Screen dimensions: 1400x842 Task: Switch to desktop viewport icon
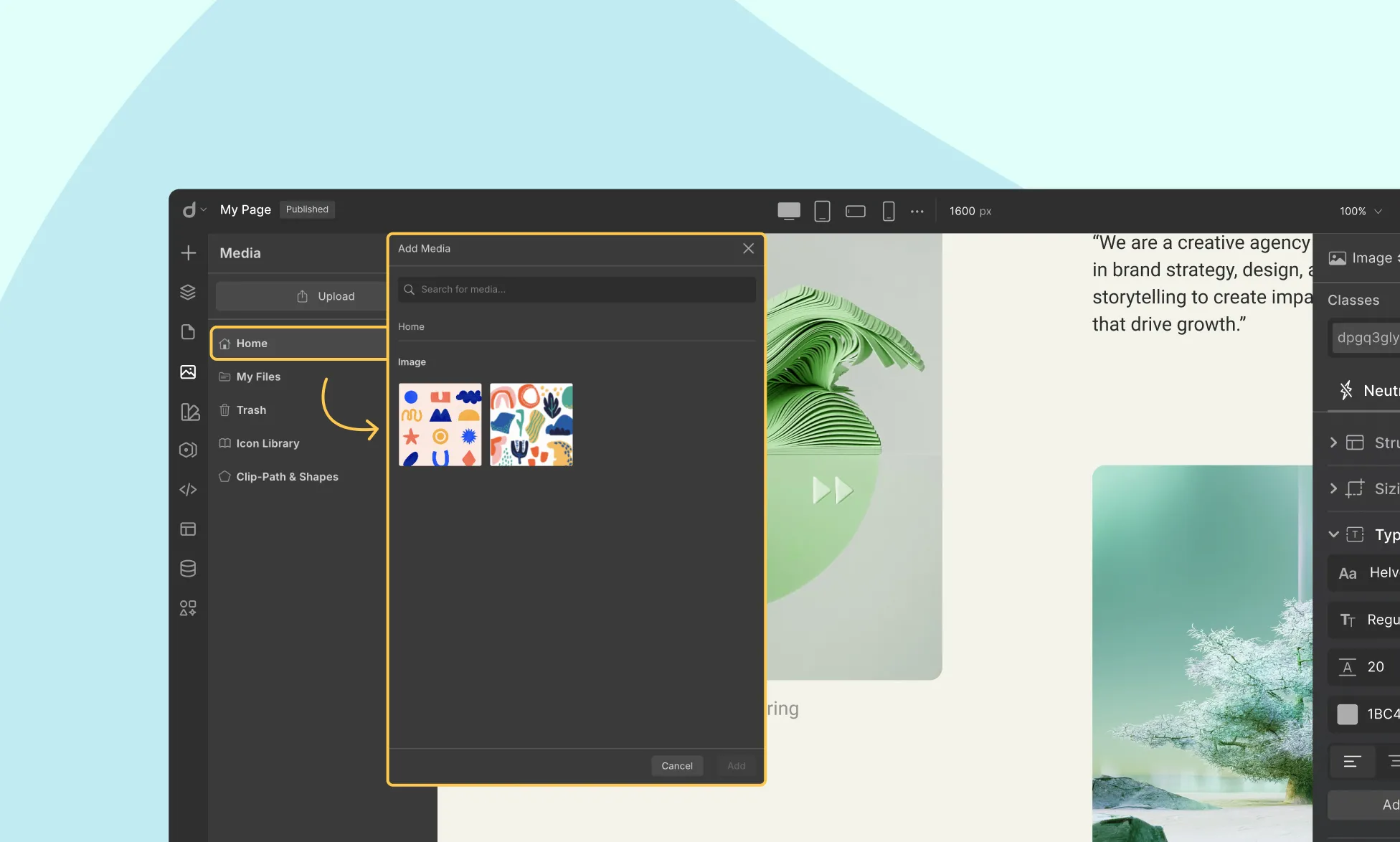click(x=789, y=211)
